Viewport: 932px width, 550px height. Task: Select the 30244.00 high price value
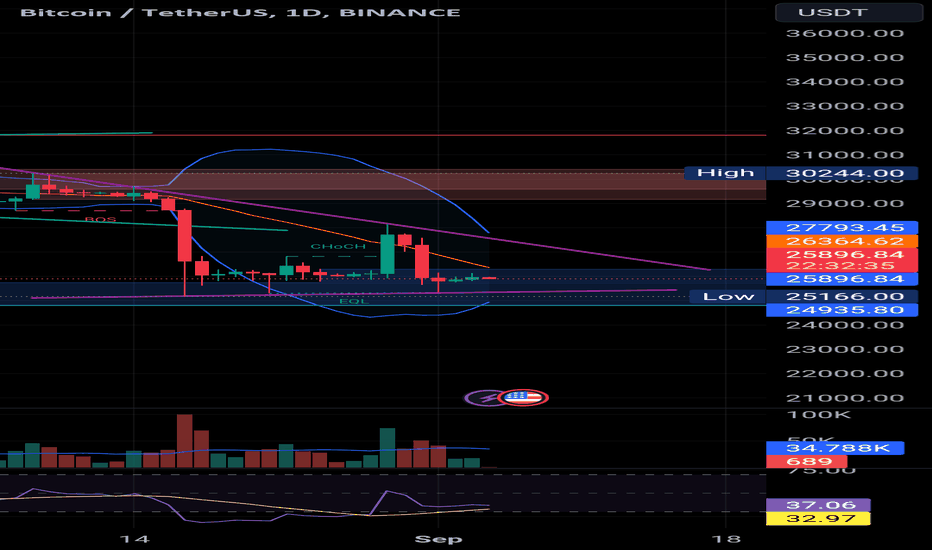point(844,174)
